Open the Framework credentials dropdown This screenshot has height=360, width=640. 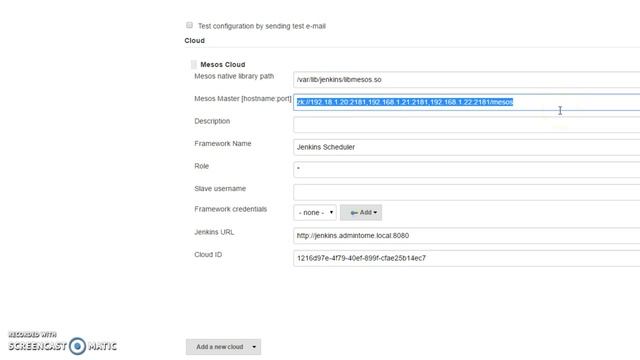coord(315,213)
